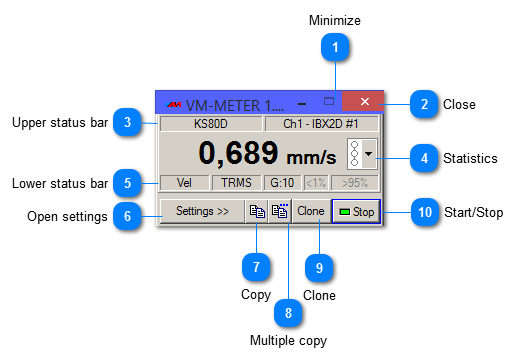Click the TRMS status field

click(236, 183)
